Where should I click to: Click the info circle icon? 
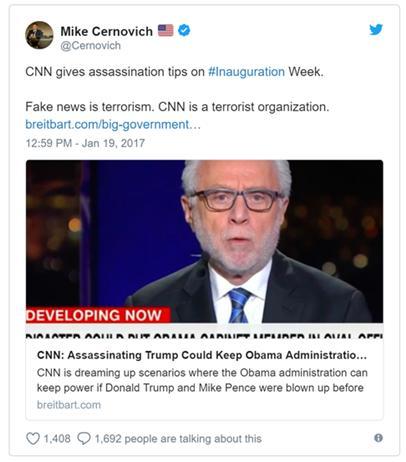378,438
